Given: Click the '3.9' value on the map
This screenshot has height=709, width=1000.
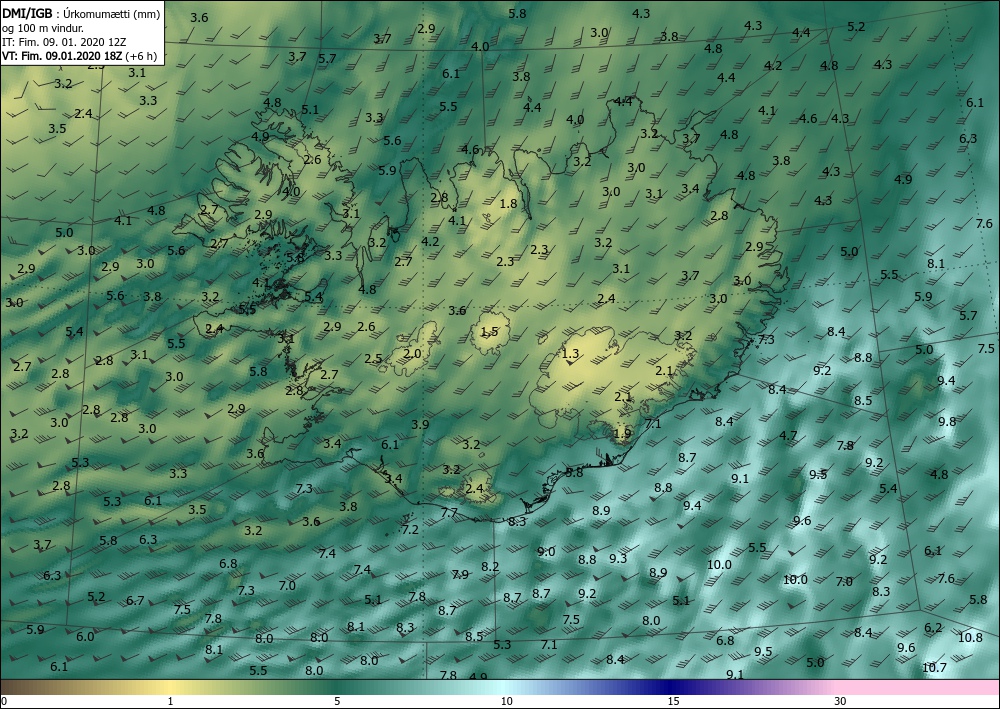Looking at the screenshot, I should pyautogui.click(x=420, y=424).
